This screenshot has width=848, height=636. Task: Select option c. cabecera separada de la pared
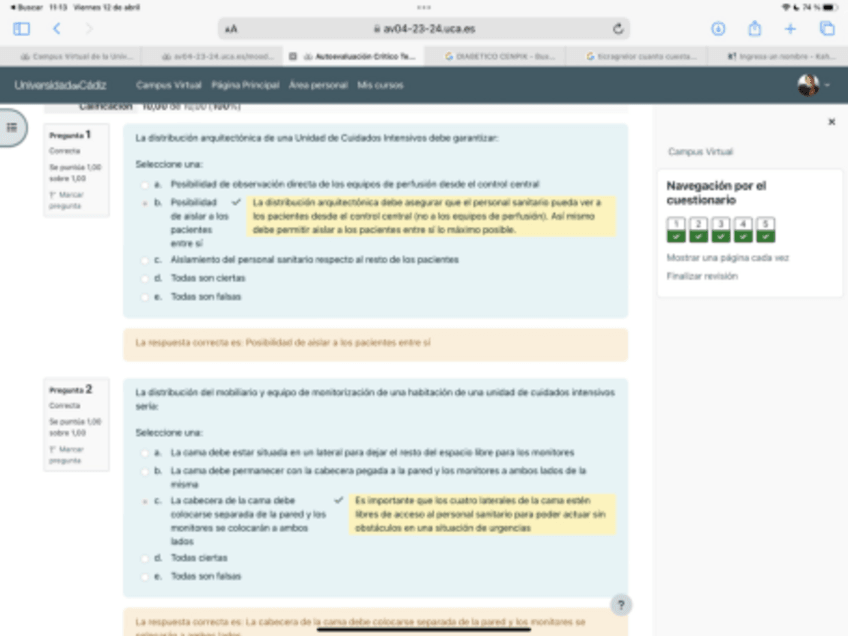point(144,501)
